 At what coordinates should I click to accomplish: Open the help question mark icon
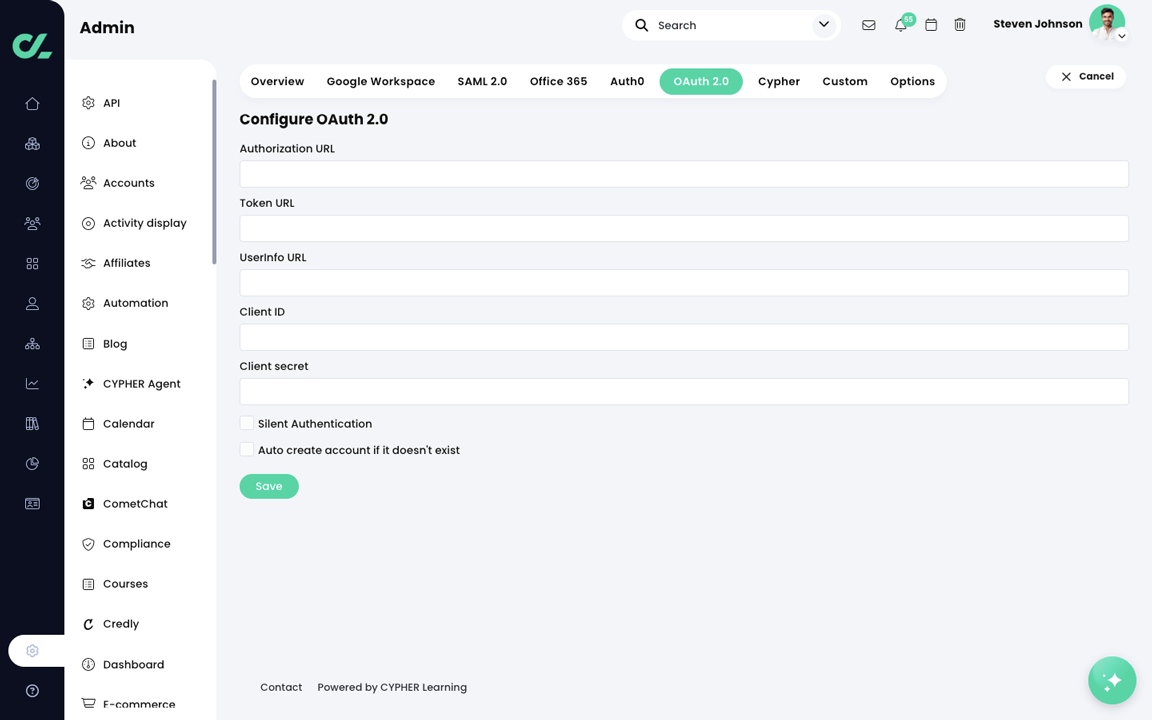click(31, 690)
